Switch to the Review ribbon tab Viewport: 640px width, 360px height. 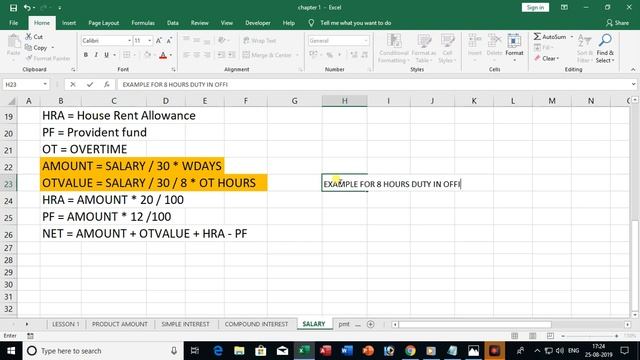coord(200,23)
